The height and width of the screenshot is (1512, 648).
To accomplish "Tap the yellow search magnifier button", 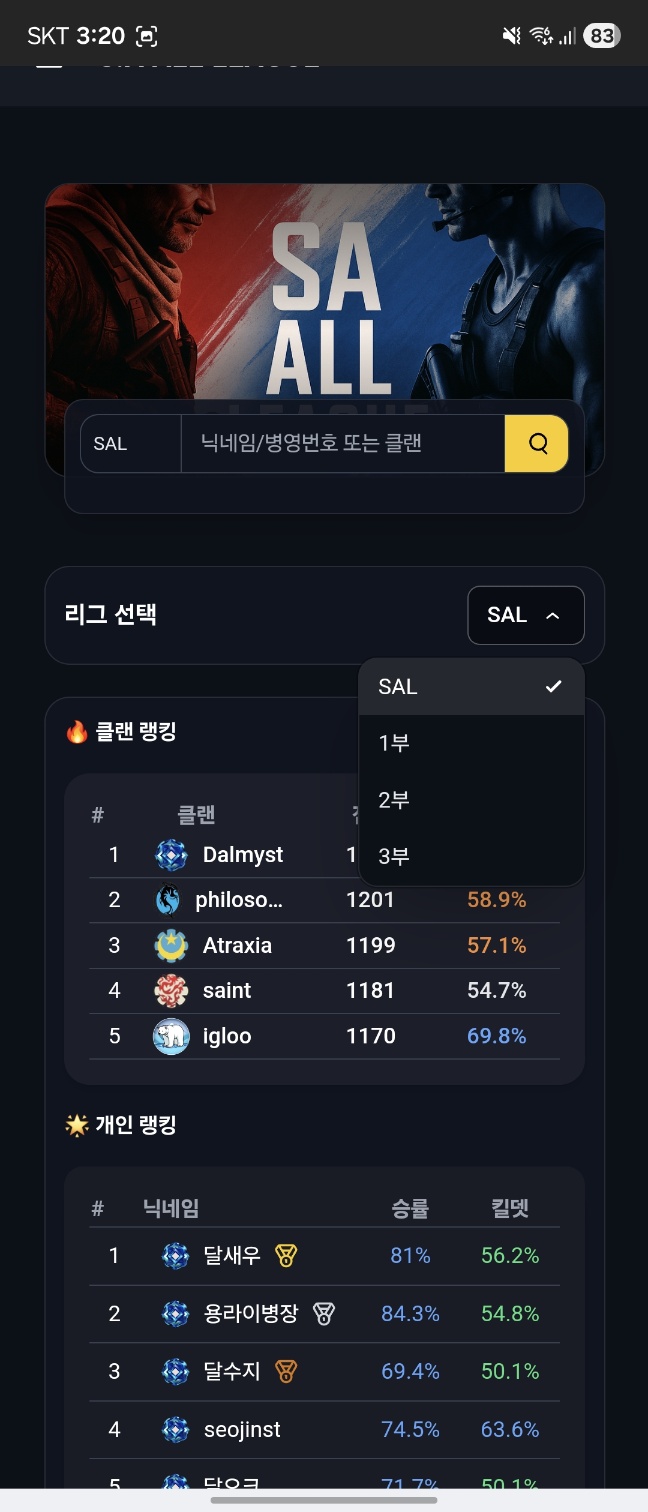I will coord(537,444).
